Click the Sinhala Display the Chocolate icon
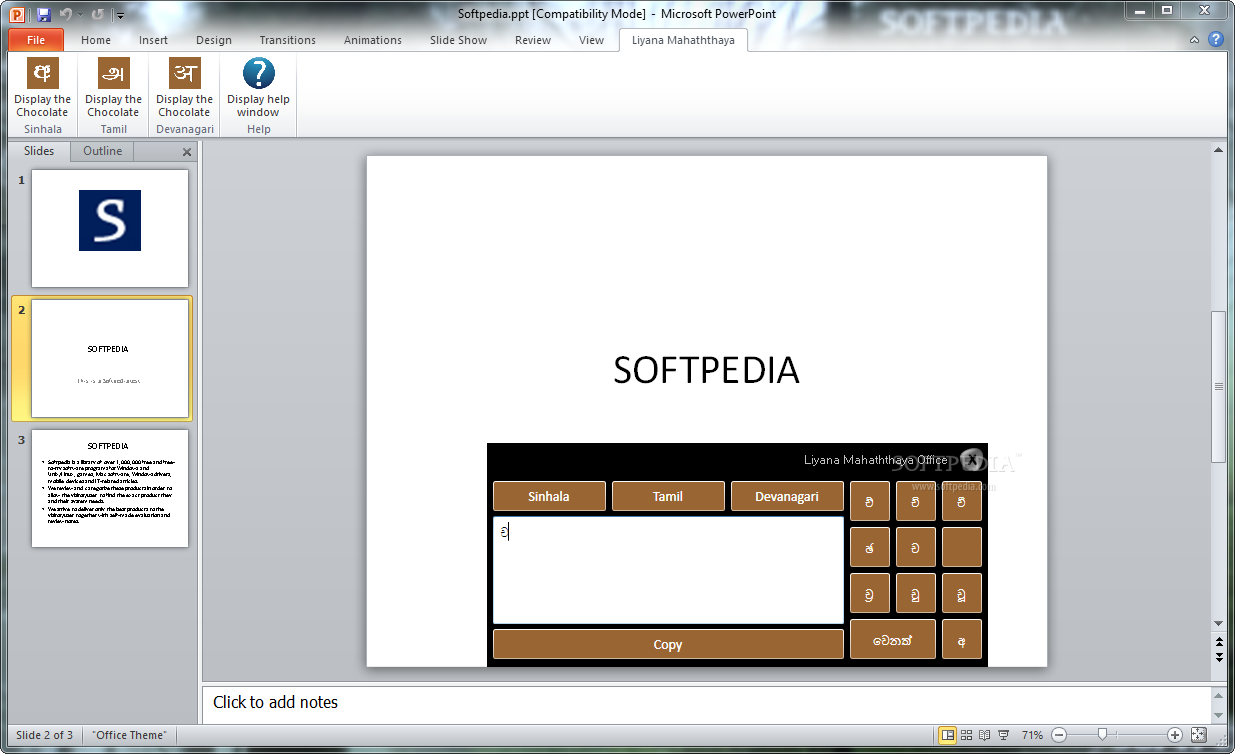The height and width of the screenshot is (754, 1235). [43, 73]
